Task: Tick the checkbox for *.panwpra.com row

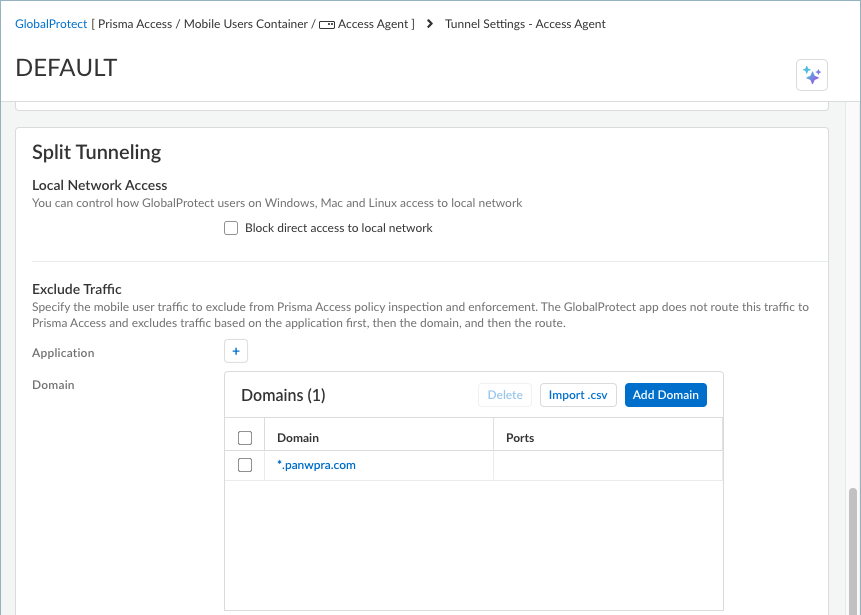Action: click(245, 465)
